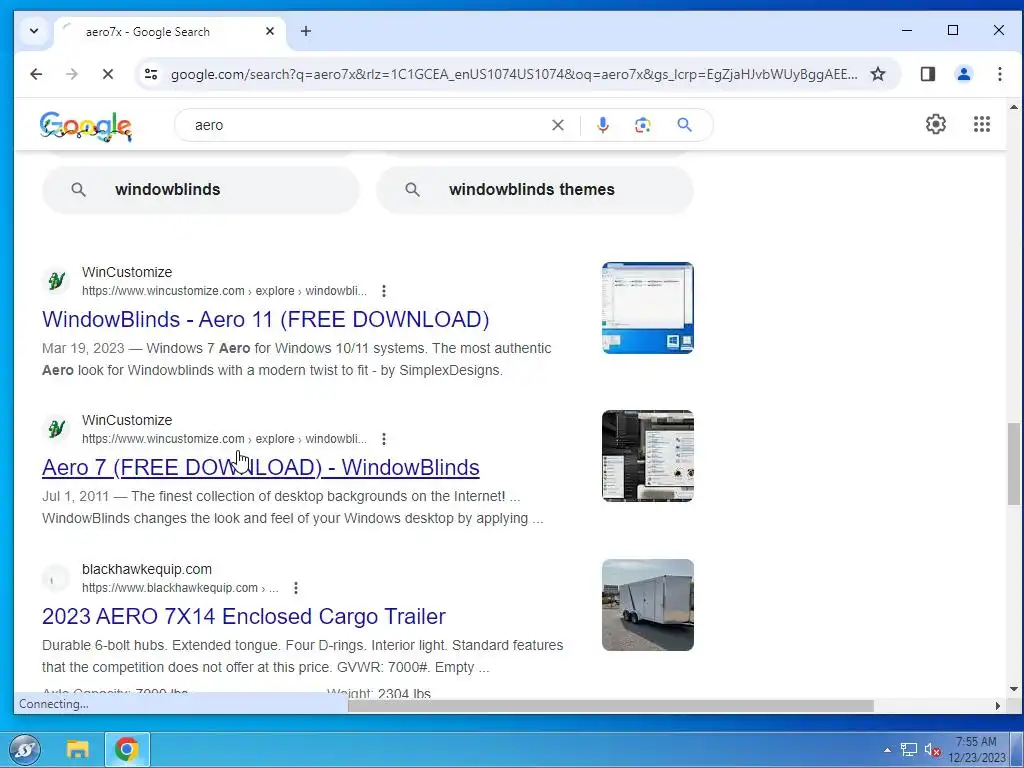Bookmark this page with the star icon

click(x=878, y=74)
